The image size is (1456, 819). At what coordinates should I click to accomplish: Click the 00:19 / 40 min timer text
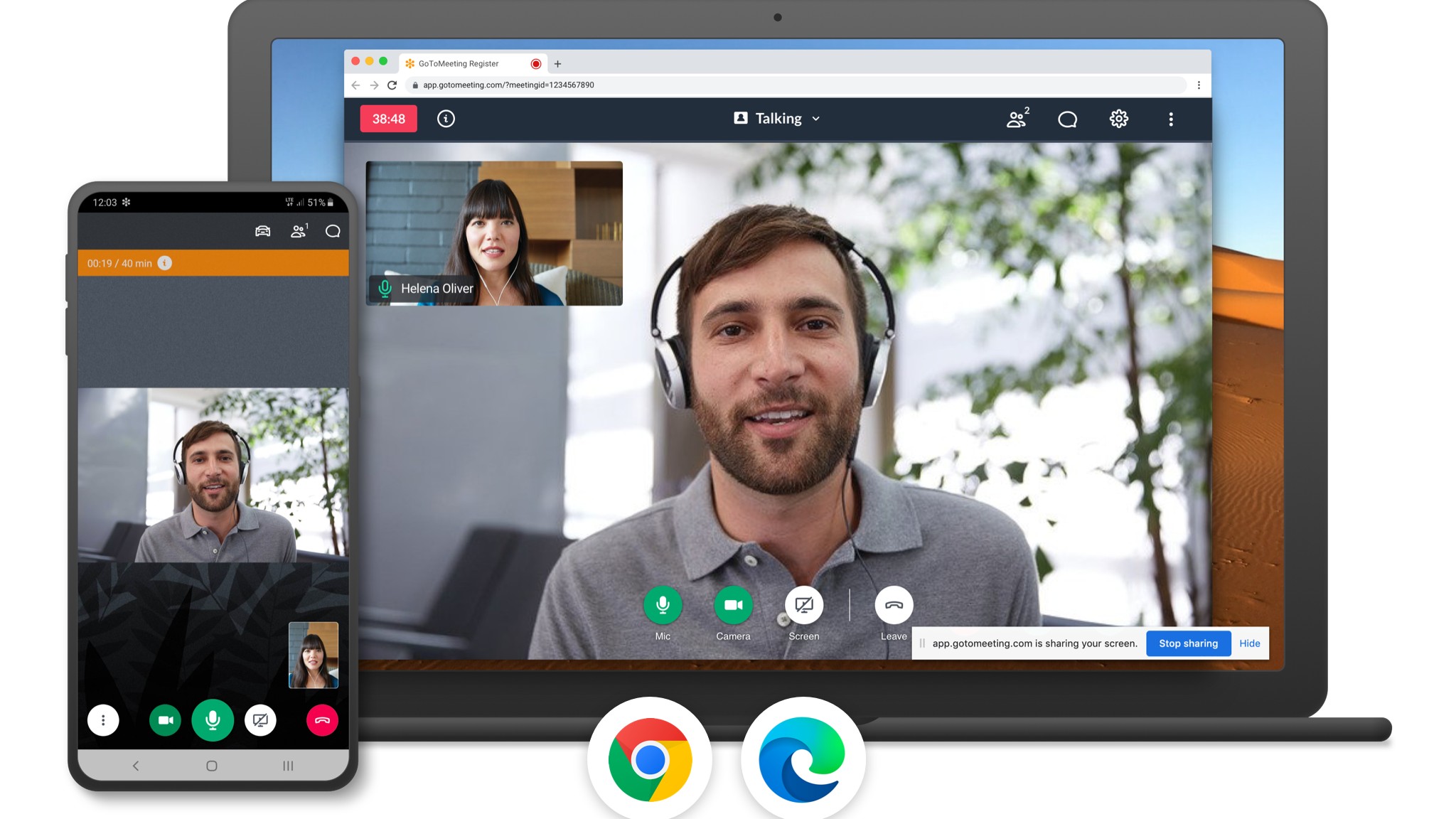click(x=119, y=263)
